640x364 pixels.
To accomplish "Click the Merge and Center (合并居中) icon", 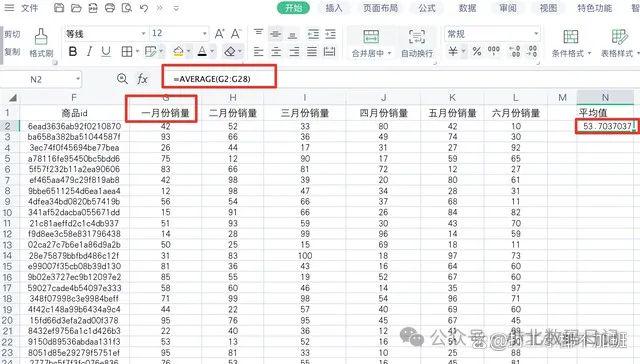I will coord(371,37).
